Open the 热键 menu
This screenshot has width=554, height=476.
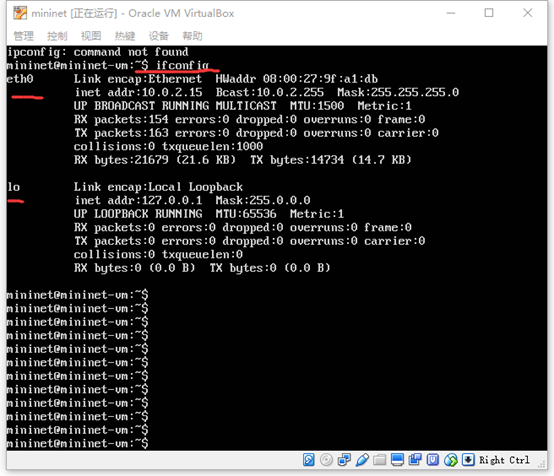pyautogui.click(x=125, y=36)
